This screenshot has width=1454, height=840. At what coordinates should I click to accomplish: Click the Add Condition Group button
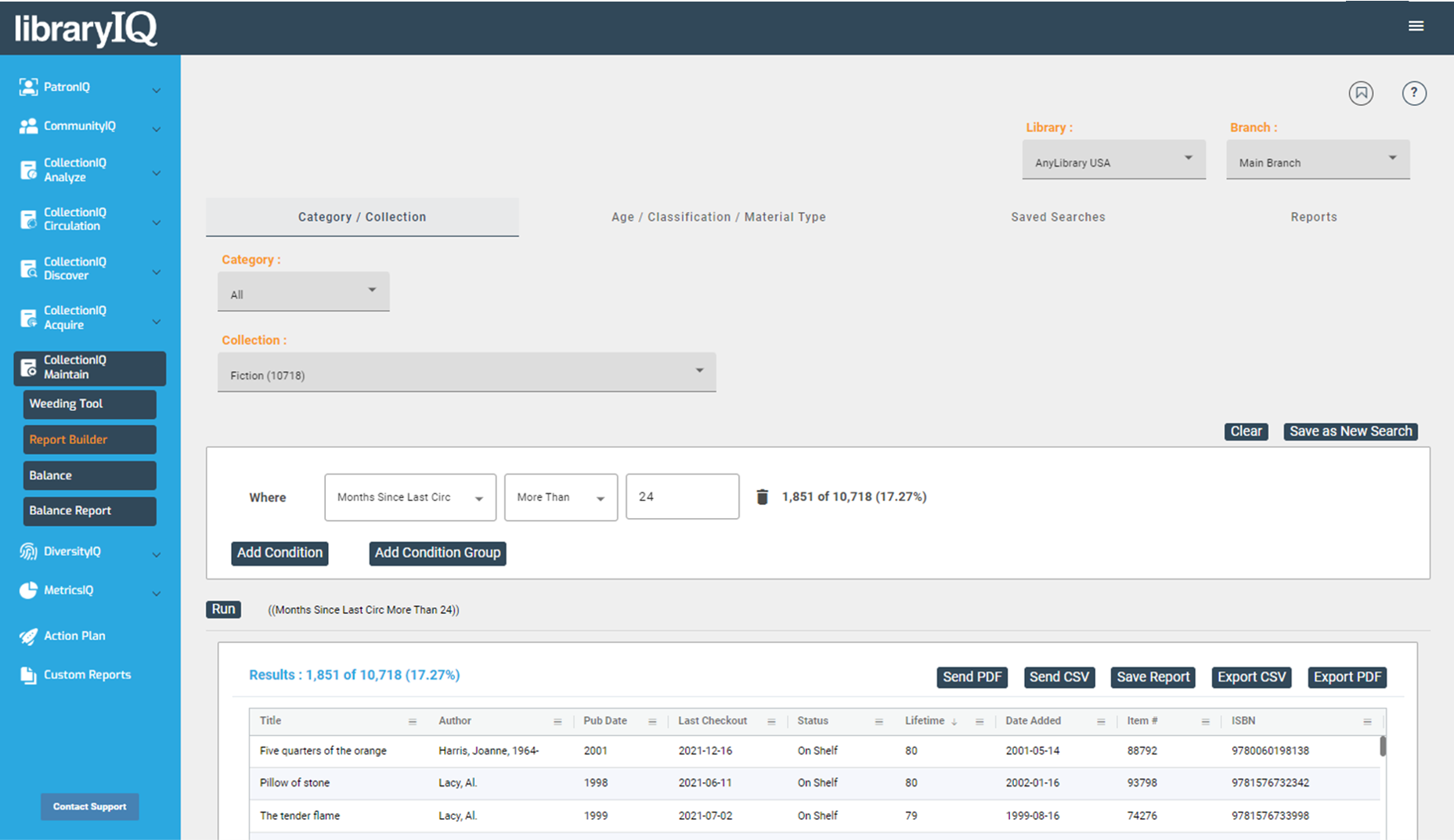pos(437,553)
